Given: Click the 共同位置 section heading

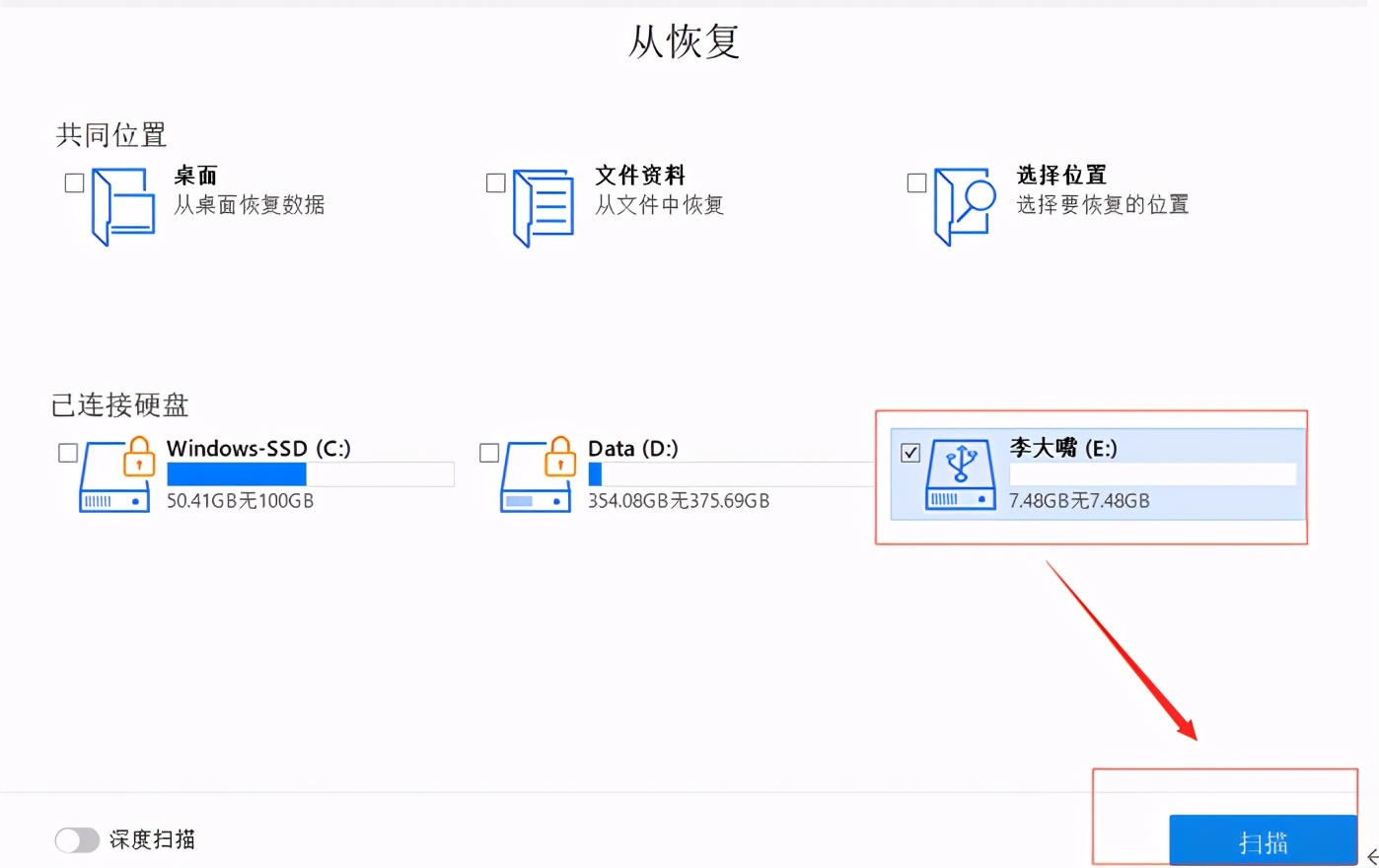Looking at the screenshot, I should point(111,135).
